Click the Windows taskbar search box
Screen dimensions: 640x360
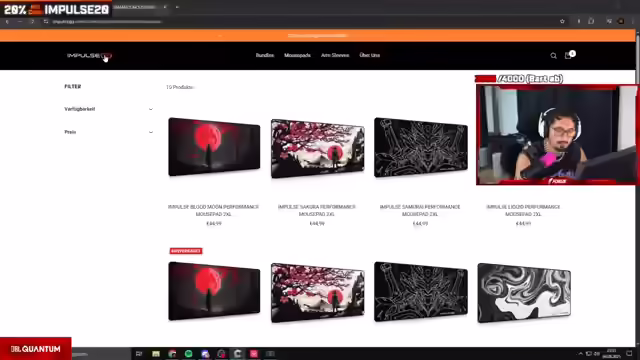click(x=101, y=354)
